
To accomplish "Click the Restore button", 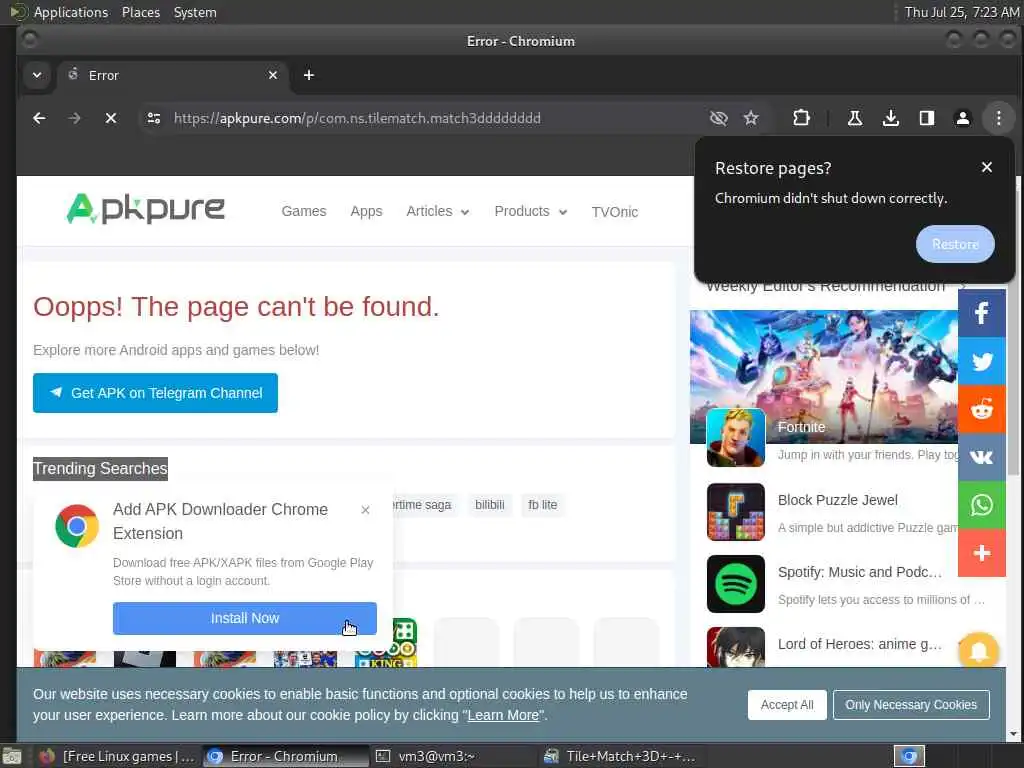I will click(955, 244).
